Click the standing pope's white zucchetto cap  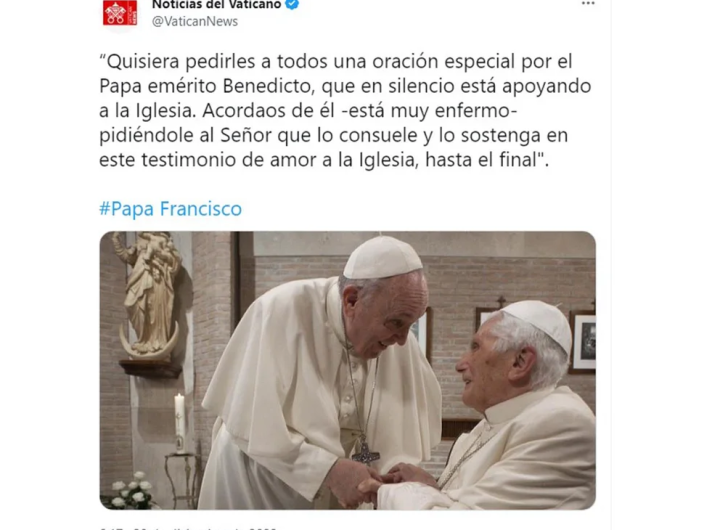[382, 259]
